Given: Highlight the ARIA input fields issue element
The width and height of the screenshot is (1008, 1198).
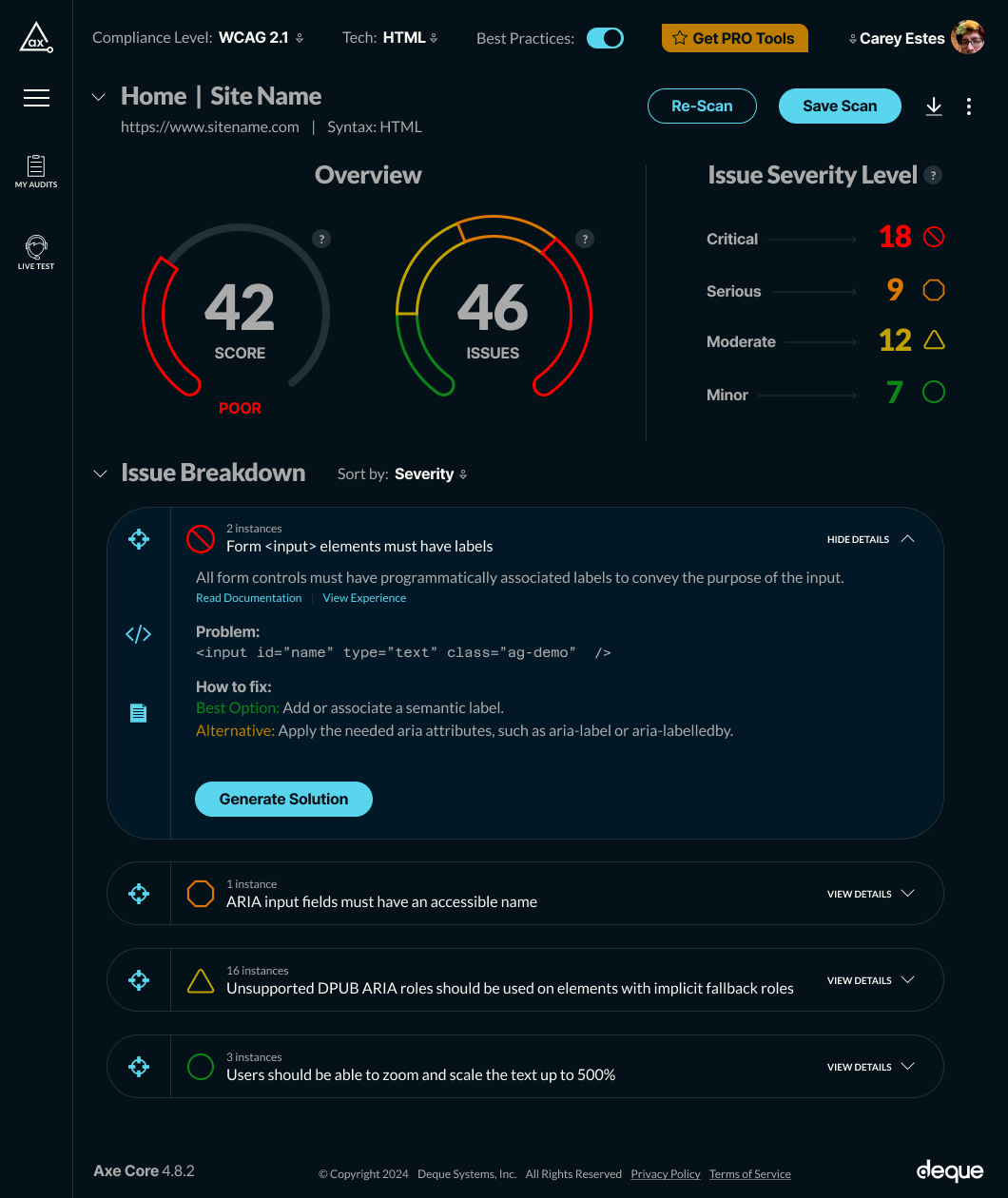Looking at the screenshot, I should point(139,894).
